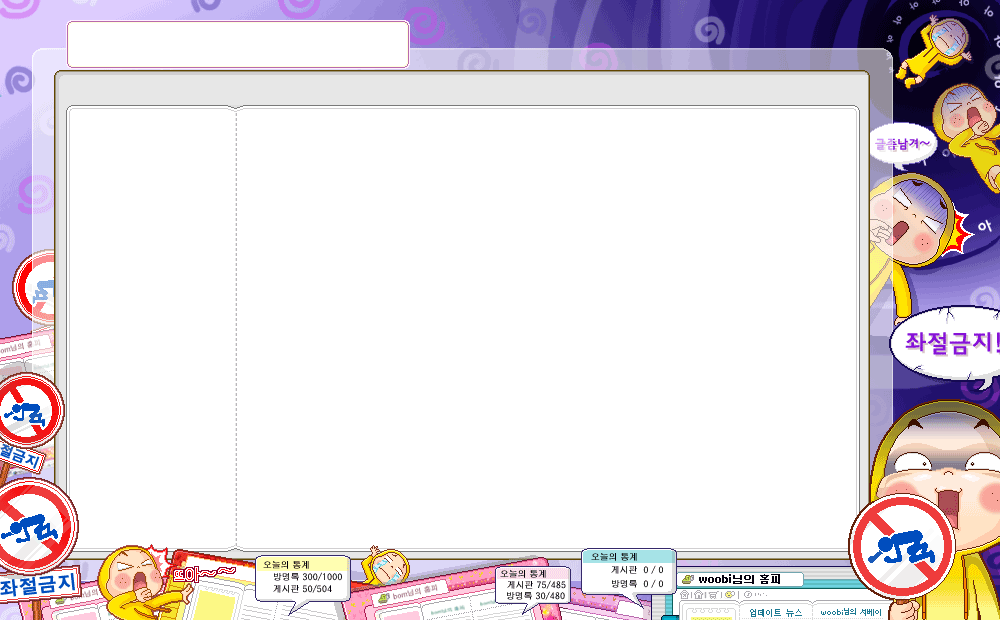Click the smiley face icon in woobi's toolbar

point(730,594)
